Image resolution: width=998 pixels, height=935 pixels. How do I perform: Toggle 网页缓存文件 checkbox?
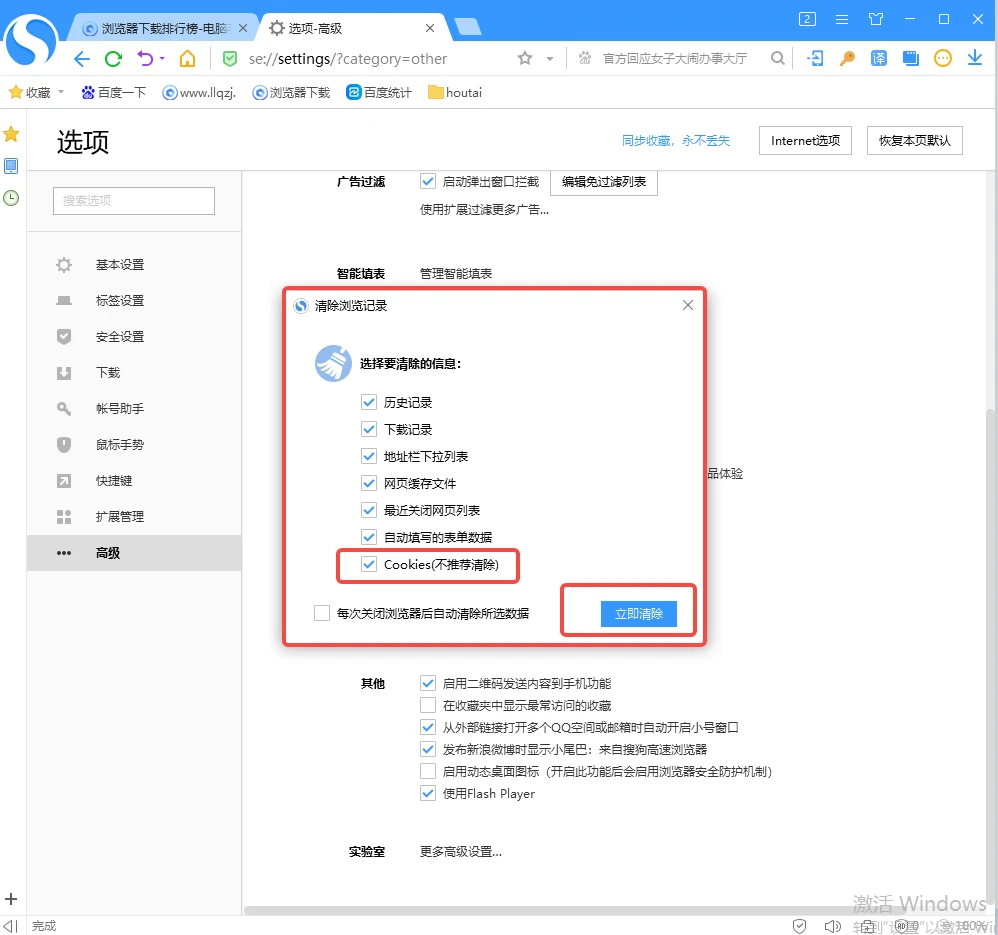point(369,483)
